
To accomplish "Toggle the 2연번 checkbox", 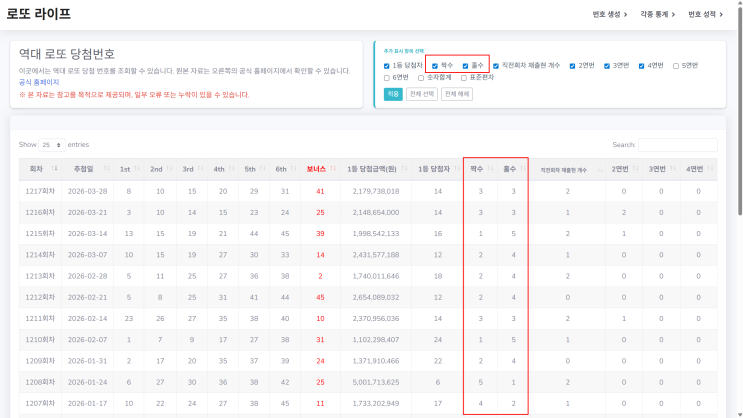I will 572,66.
